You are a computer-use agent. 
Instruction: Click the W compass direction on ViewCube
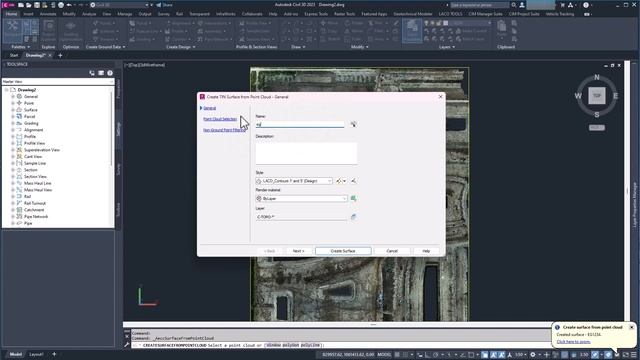tap(578, 96)
